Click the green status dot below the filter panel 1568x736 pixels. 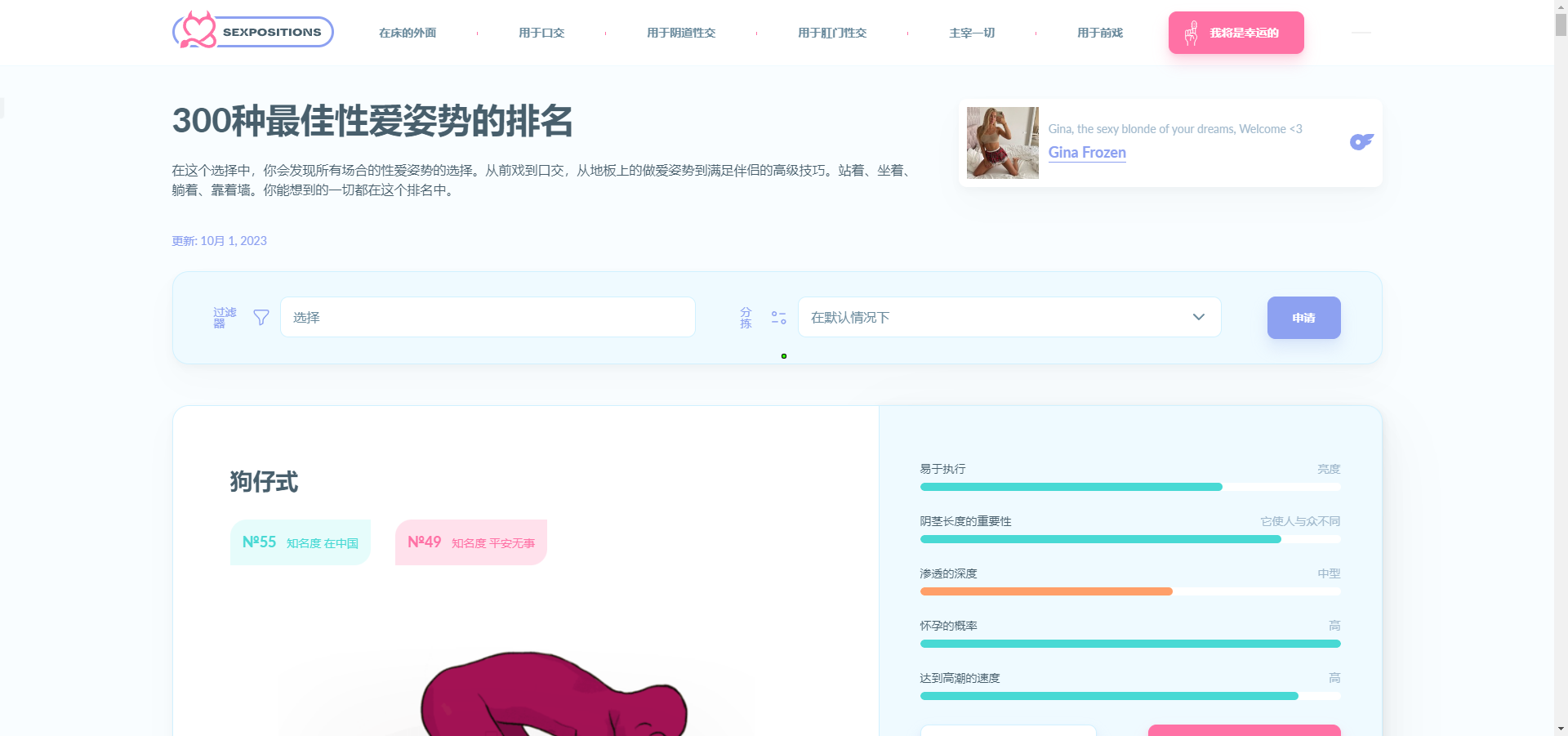783,356
